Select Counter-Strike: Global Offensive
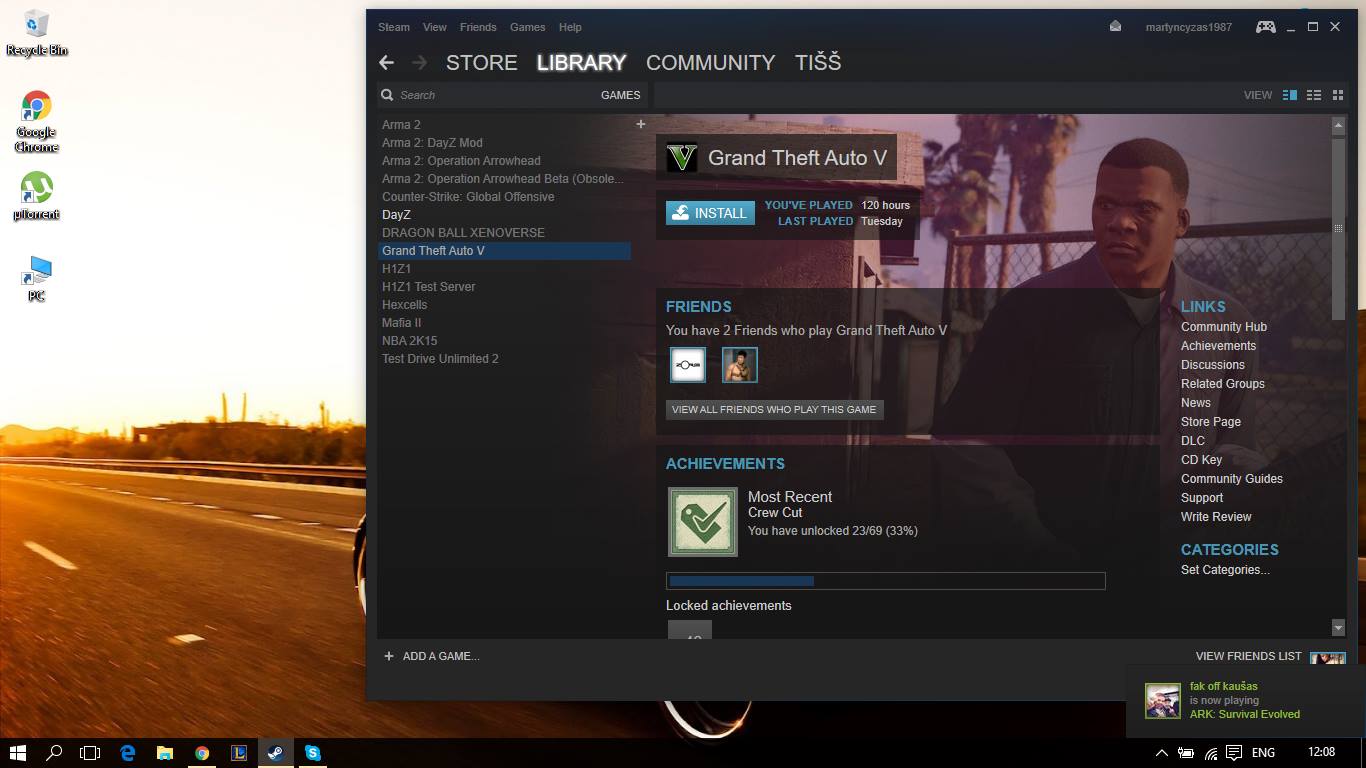The width and height of the screenshot is (1366, 768). coord(468,197)
